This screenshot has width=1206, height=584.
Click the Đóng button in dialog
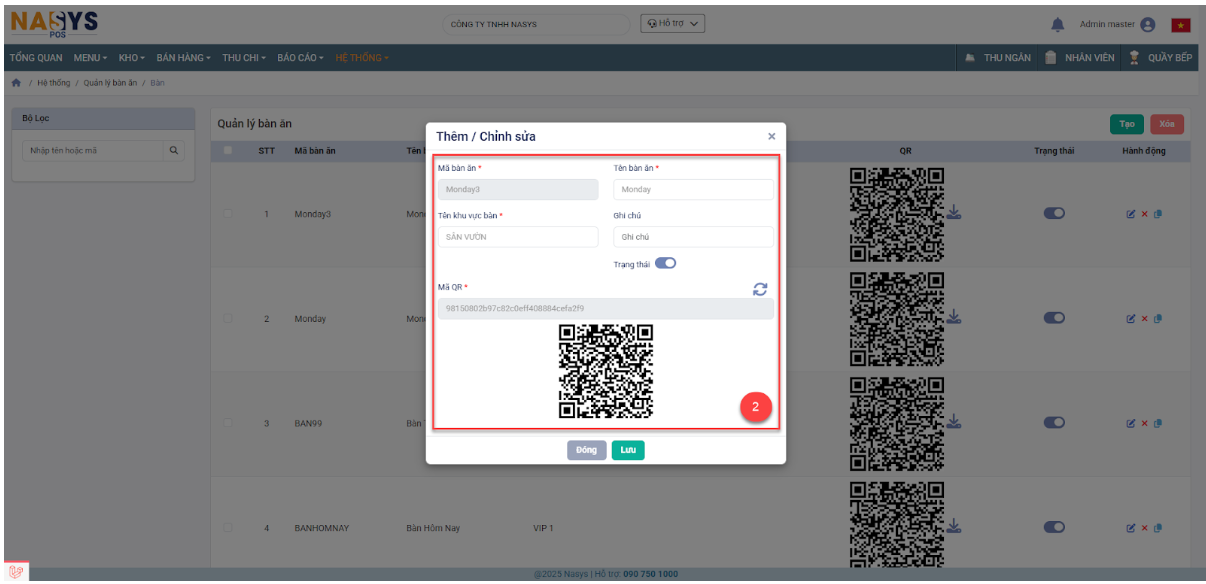586,450
